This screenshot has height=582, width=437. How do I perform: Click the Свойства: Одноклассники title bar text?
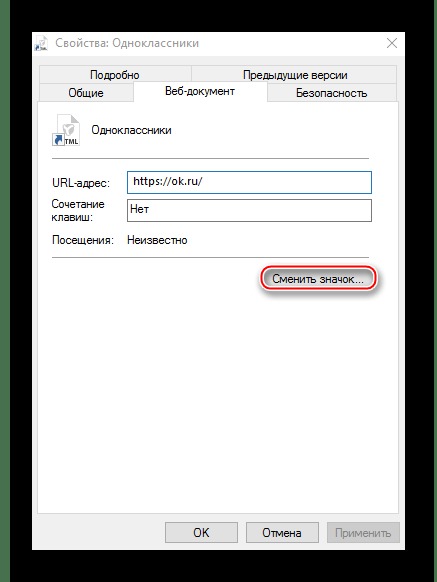pos(127,43)
